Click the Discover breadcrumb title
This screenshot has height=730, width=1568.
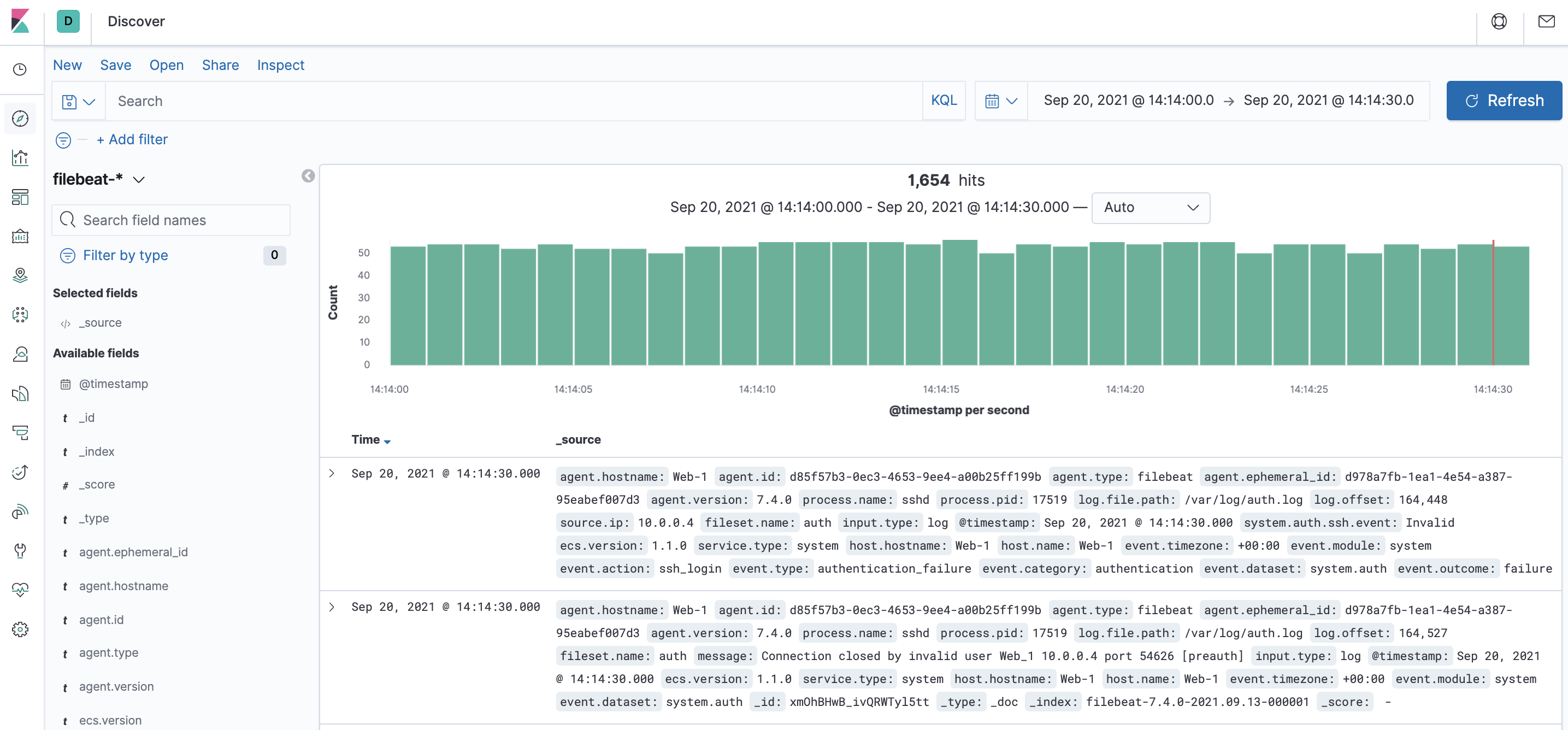137,21
